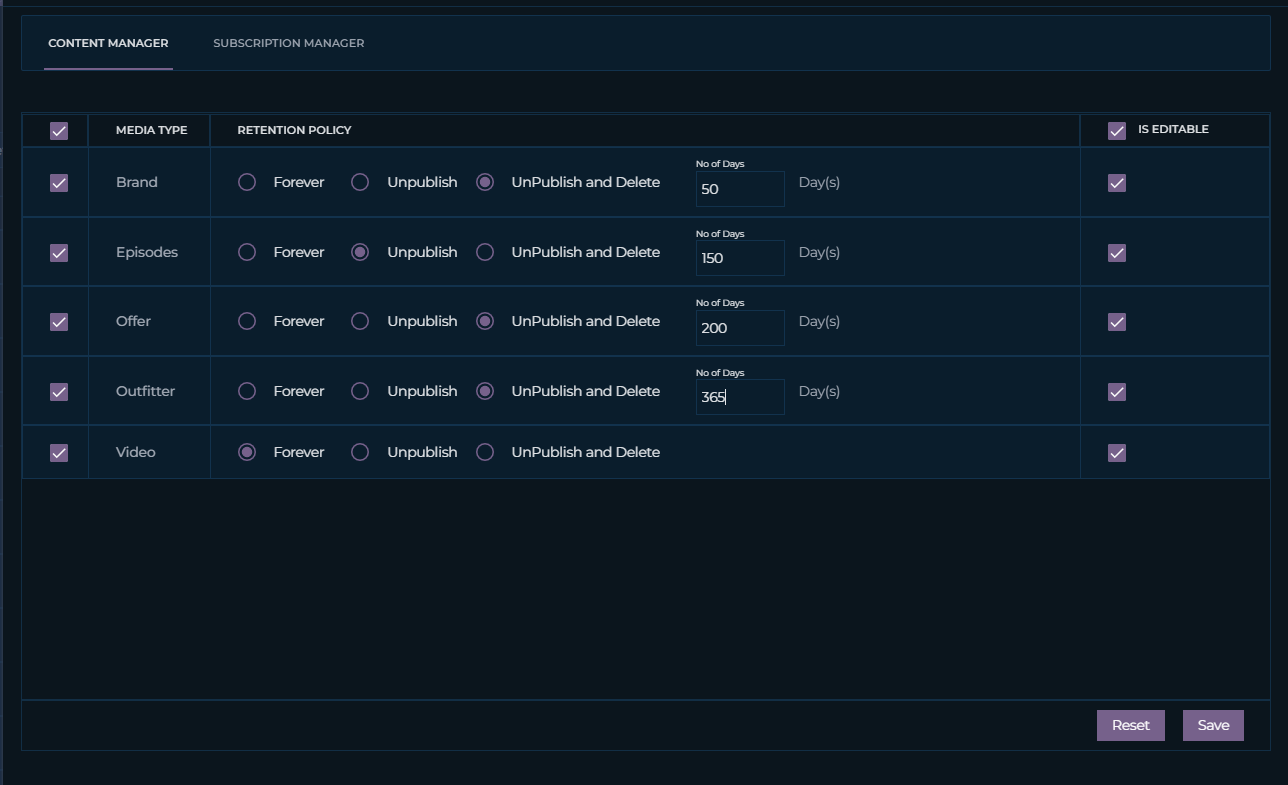
Task: Select Unpublish radio for Offer
Action: pyautogui.click(x=360, y=321)
